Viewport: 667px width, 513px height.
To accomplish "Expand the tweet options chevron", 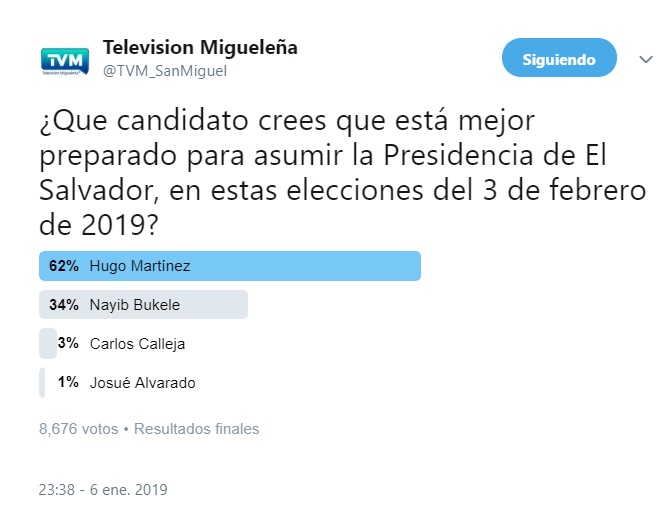I will [646, 59].
